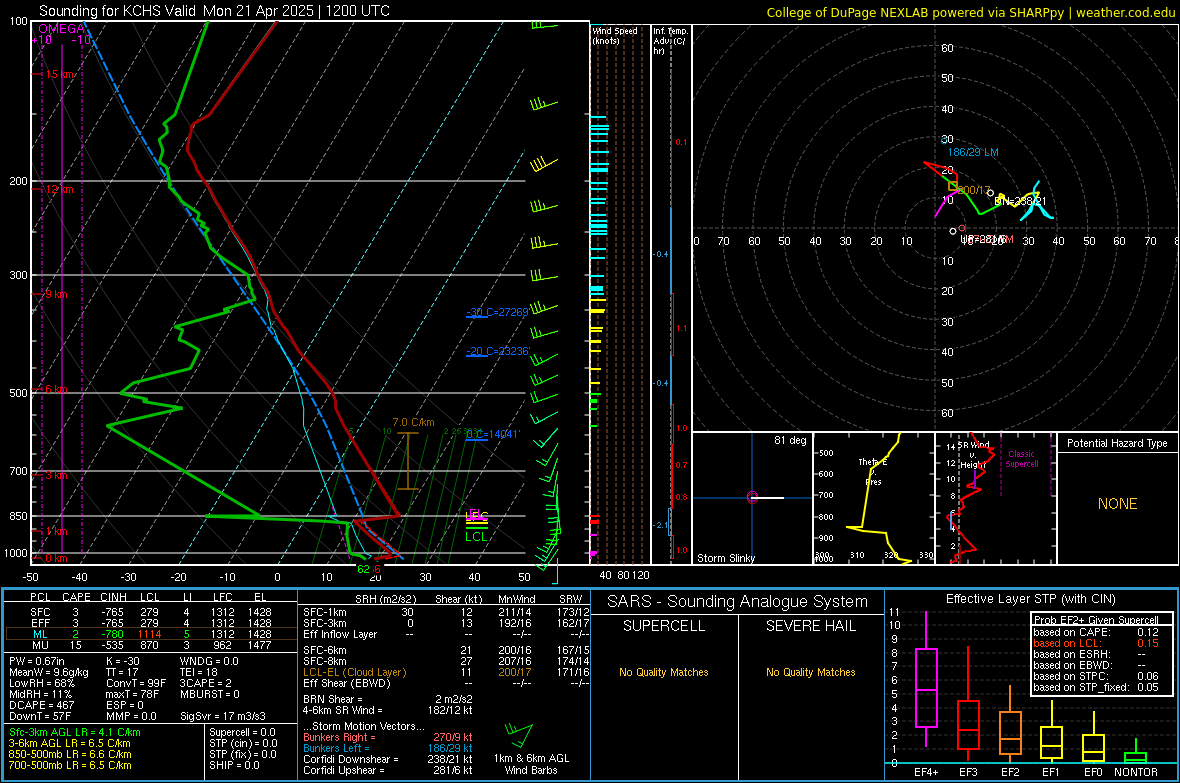Viewport: 1180px width, 783px height.
Task: Click the 'Corfidi Downshear = 238/21 kt' row
Action: pos(388,759)
